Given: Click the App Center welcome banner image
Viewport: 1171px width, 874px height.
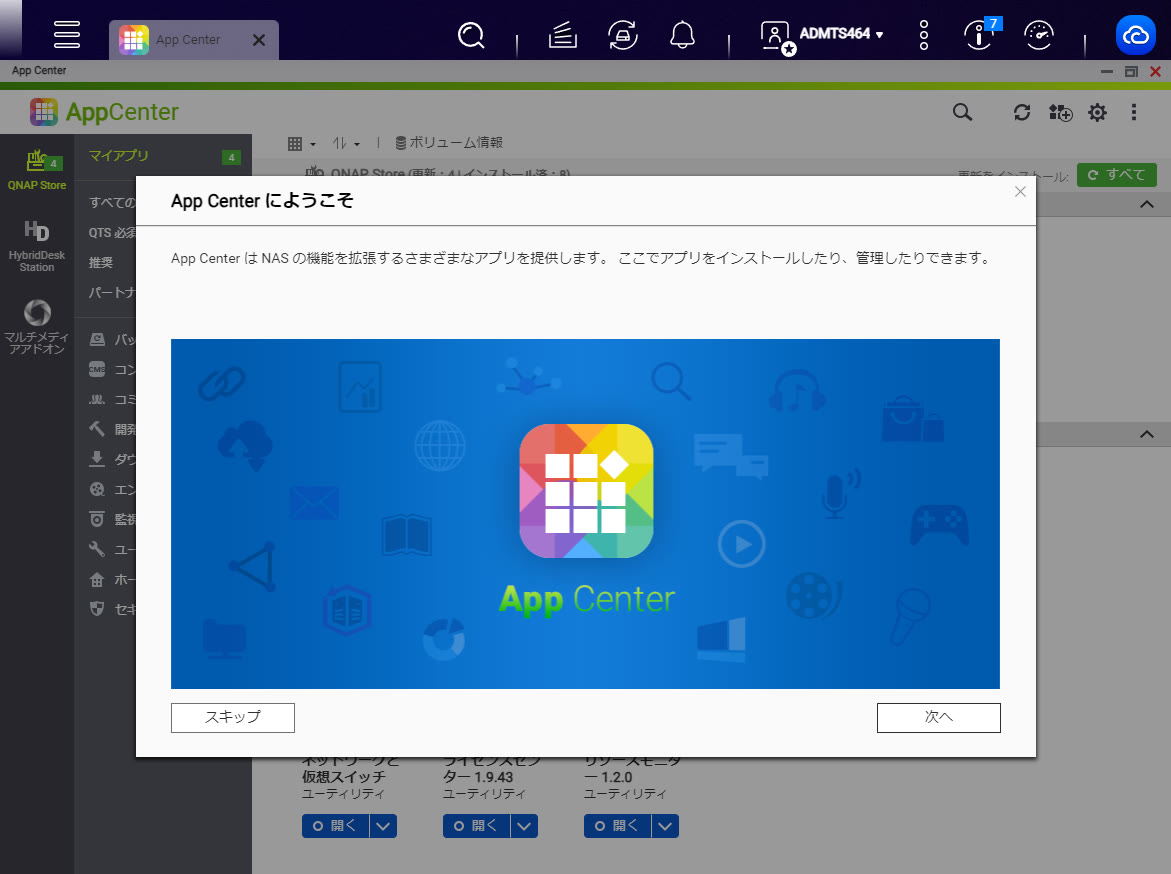Looking at the screenshot, I should pos(586,514).
